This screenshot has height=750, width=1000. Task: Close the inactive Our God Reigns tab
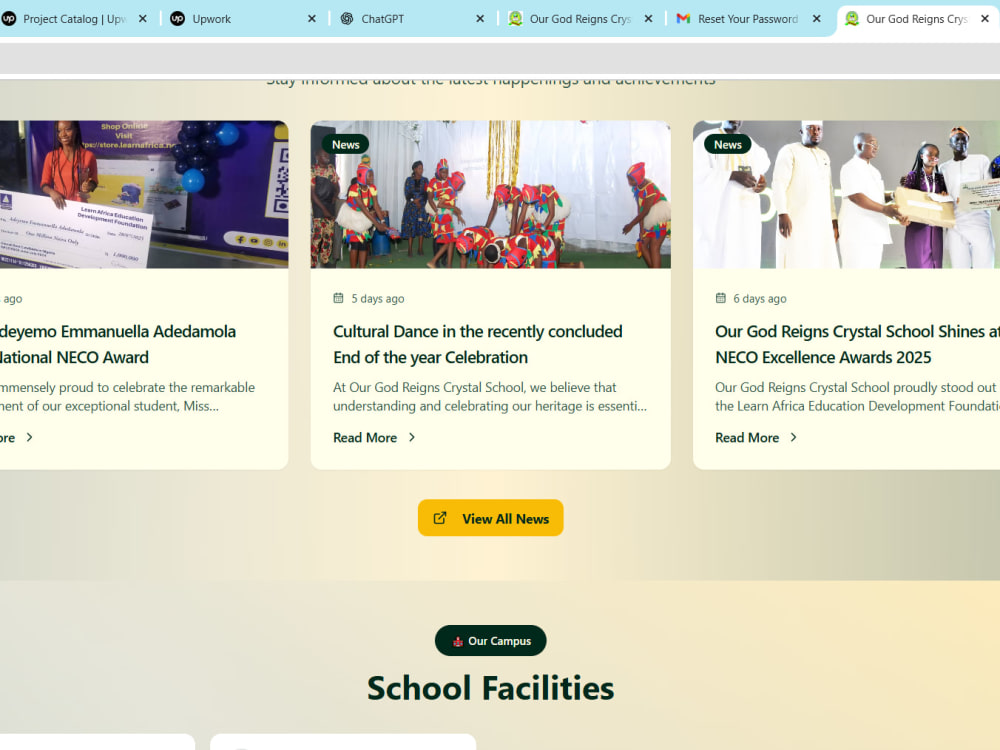(x=649, y=19)
